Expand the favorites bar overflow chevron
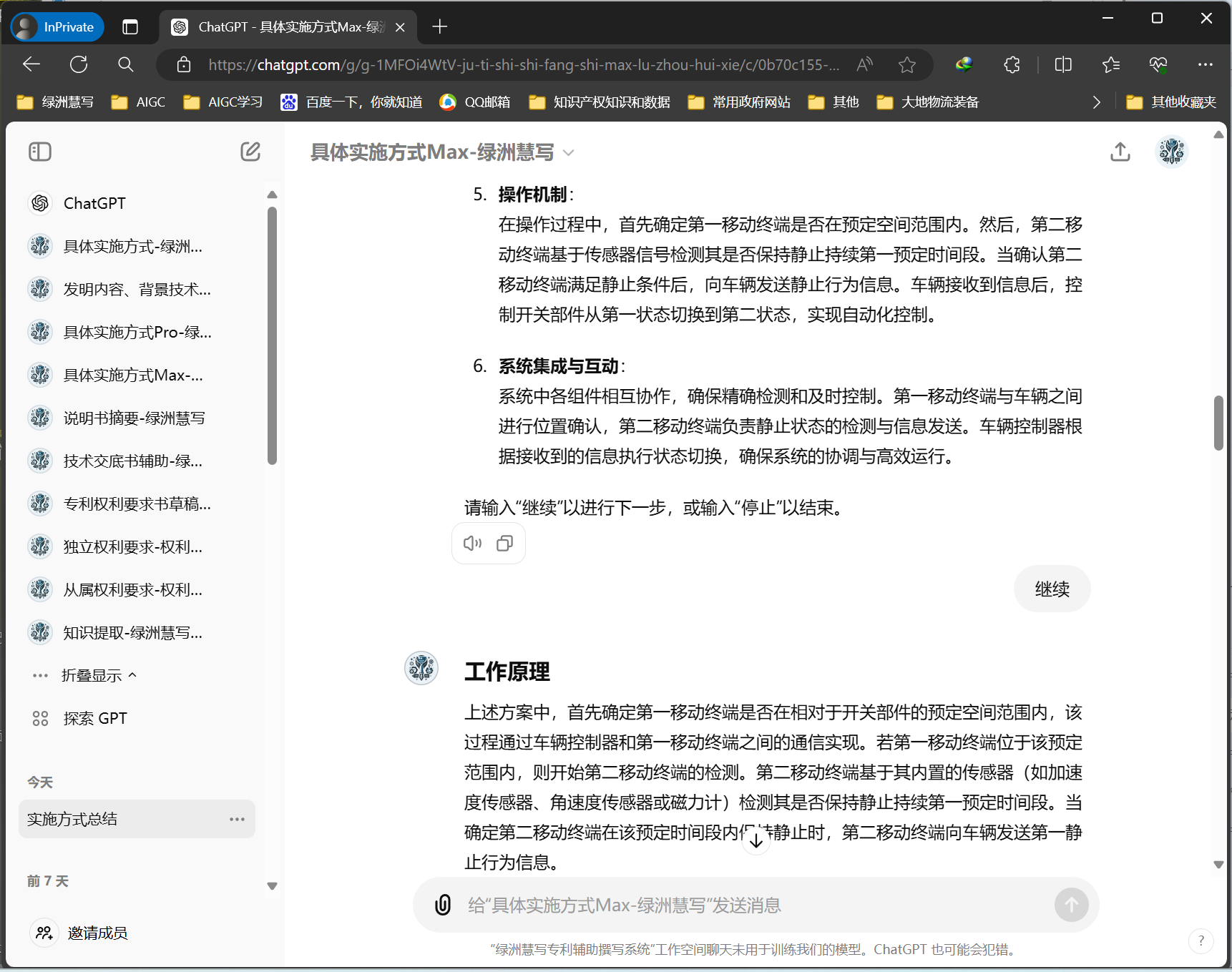The width and height of the screenshot is (1232, 972). pos(1097,102)
